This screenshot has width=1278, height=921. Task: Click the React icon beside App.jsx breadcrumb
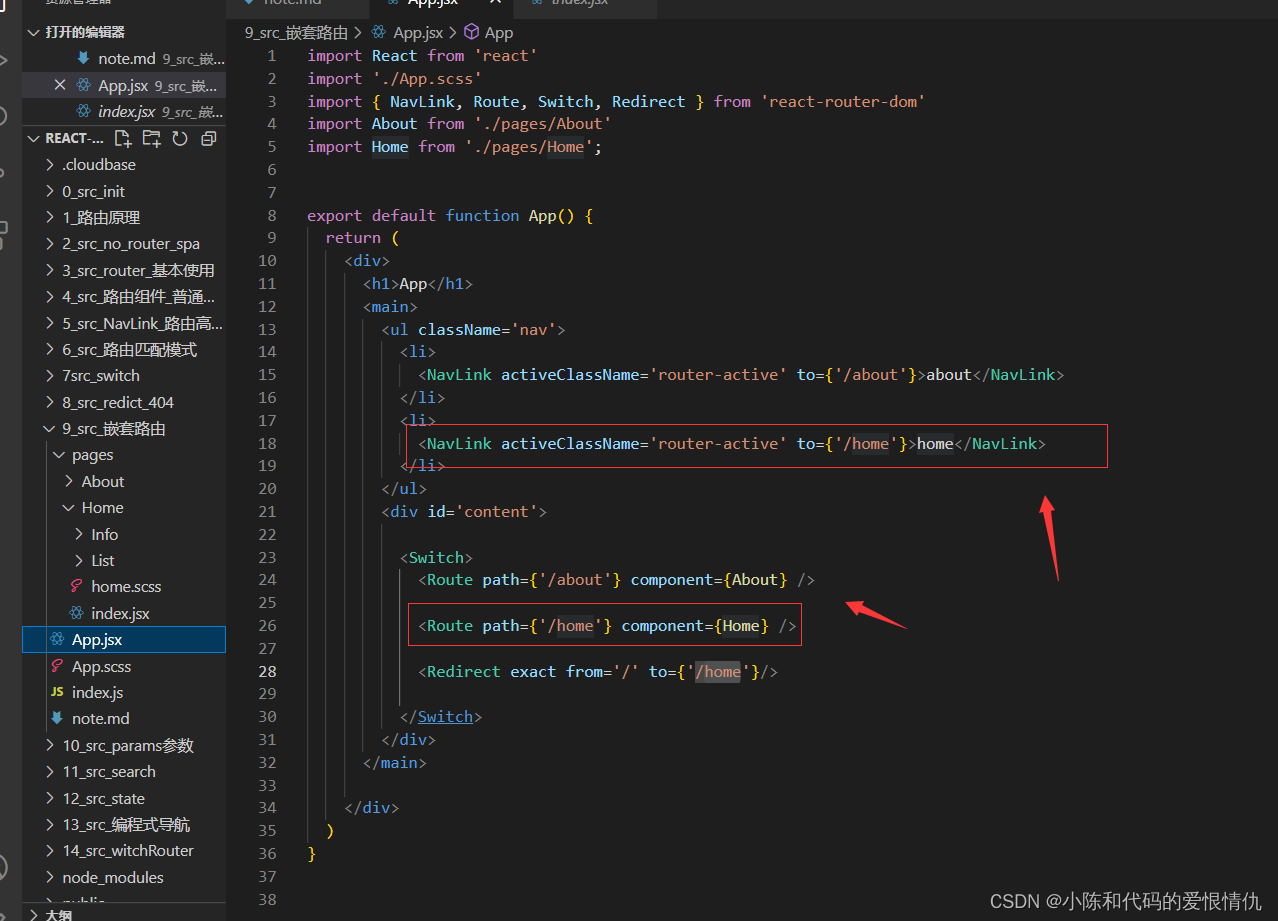pos(378,32)
